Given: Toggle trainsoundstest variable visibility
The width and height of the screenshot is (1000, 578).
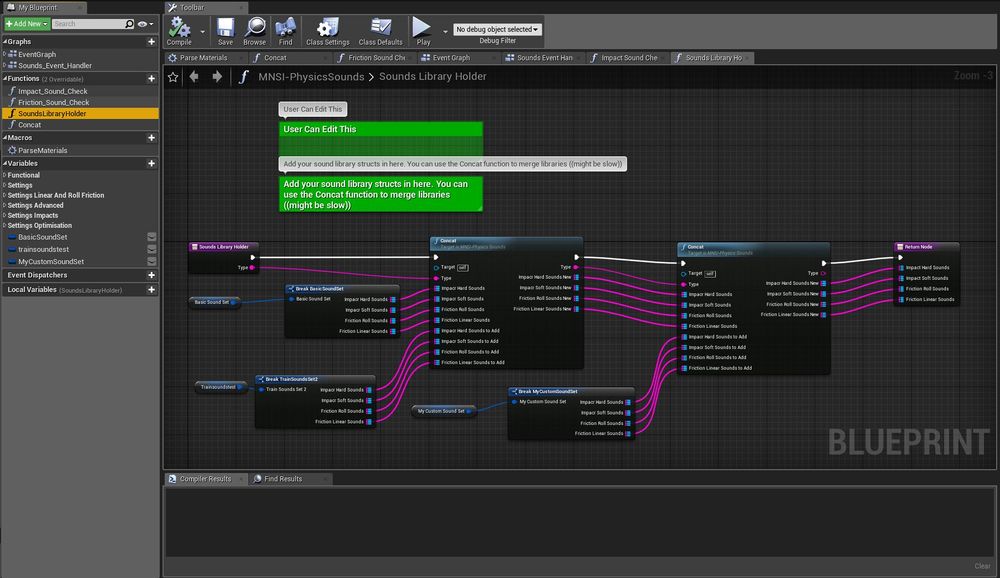Looking at the screenshot, I should point(151,249).
